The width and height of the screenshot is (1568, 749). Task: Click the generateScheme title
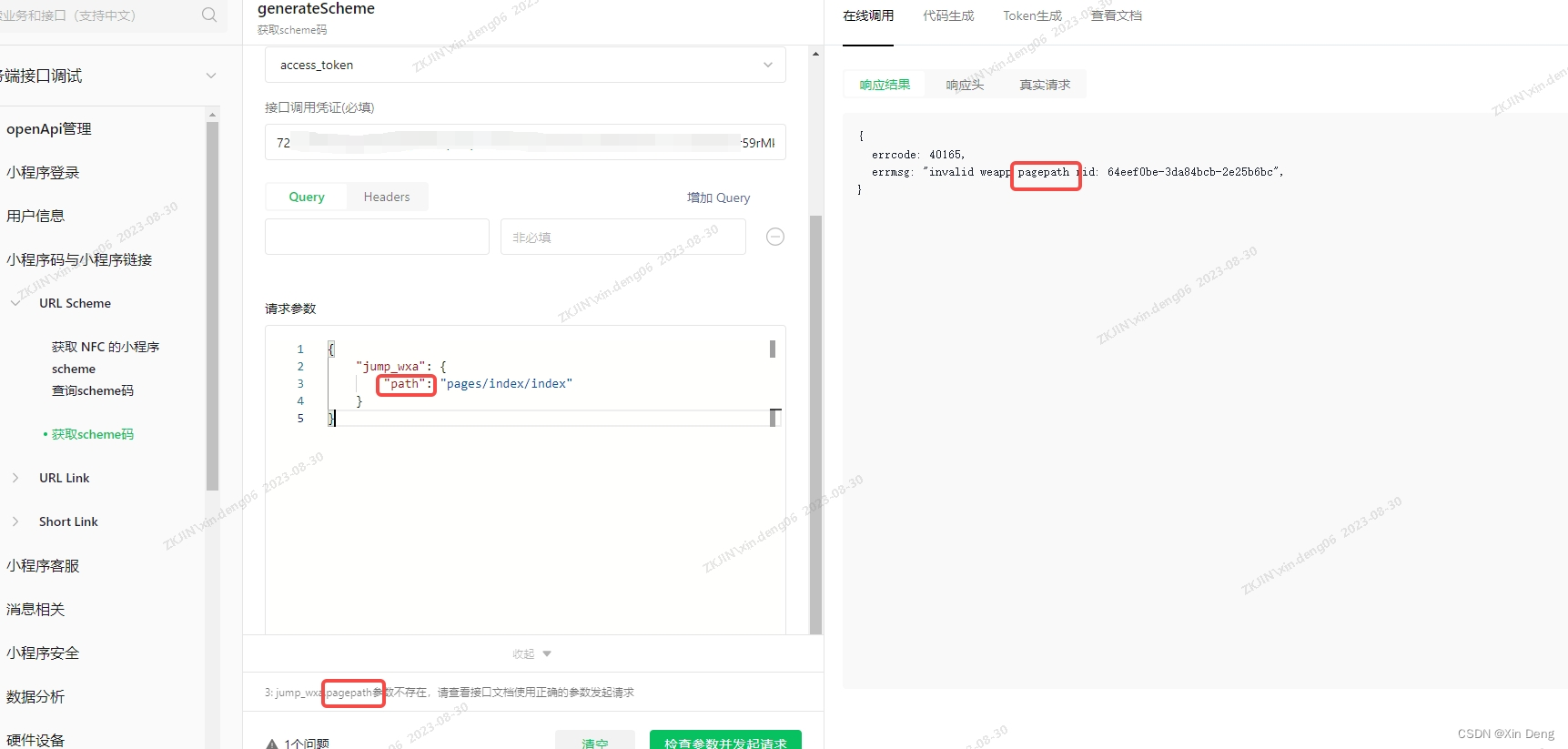pyautogui.click(x=316, y=9)
